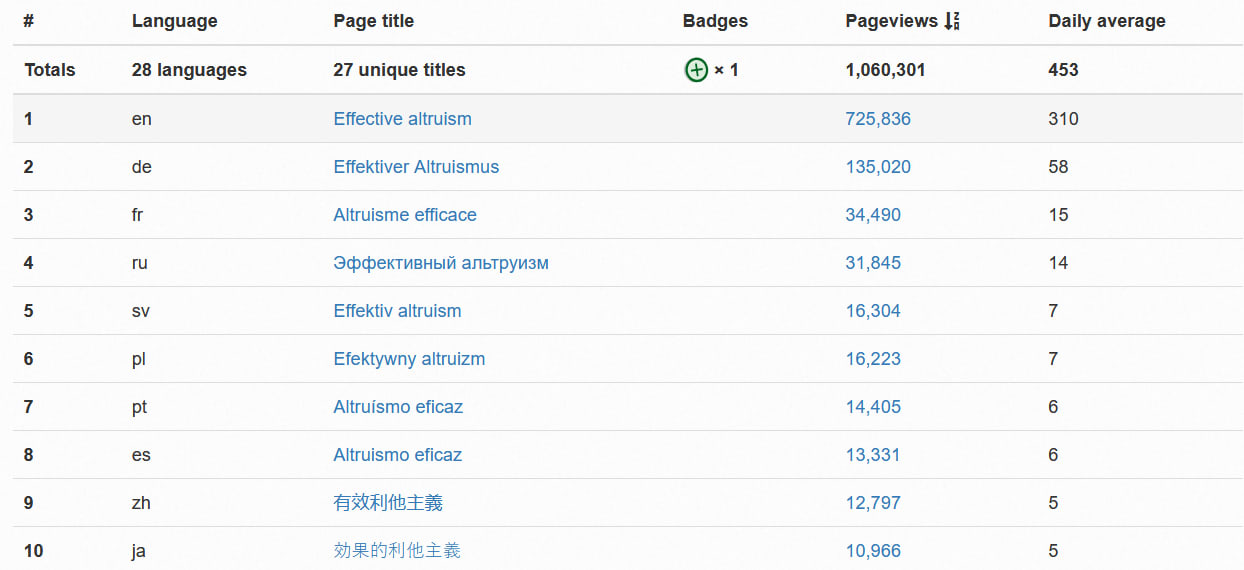The height and width of the screenshot is (570, 1244).
Task: Click the daily average '58' cell
Action: [x=1058, y=167]
